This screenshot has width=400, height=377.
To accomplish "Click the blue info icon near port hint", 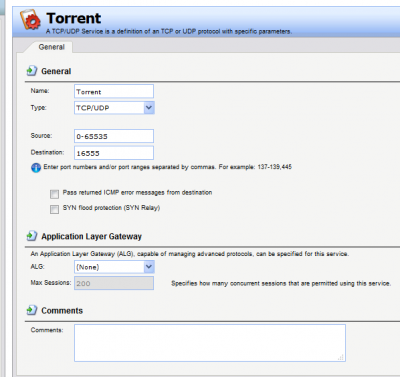I will tap(36, 168).
